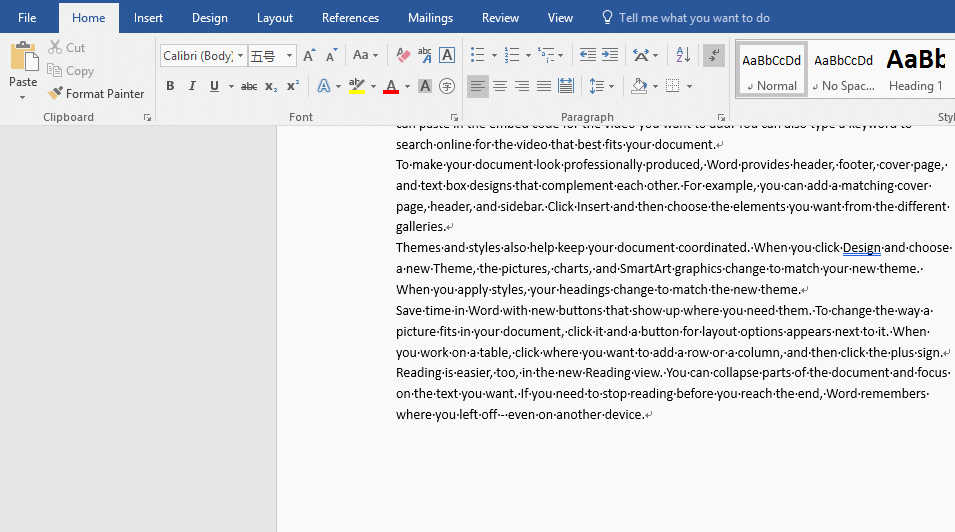Toggle show paragraph marks button
The height and width of the screenshot is (532, 955).
click(714, 56)
